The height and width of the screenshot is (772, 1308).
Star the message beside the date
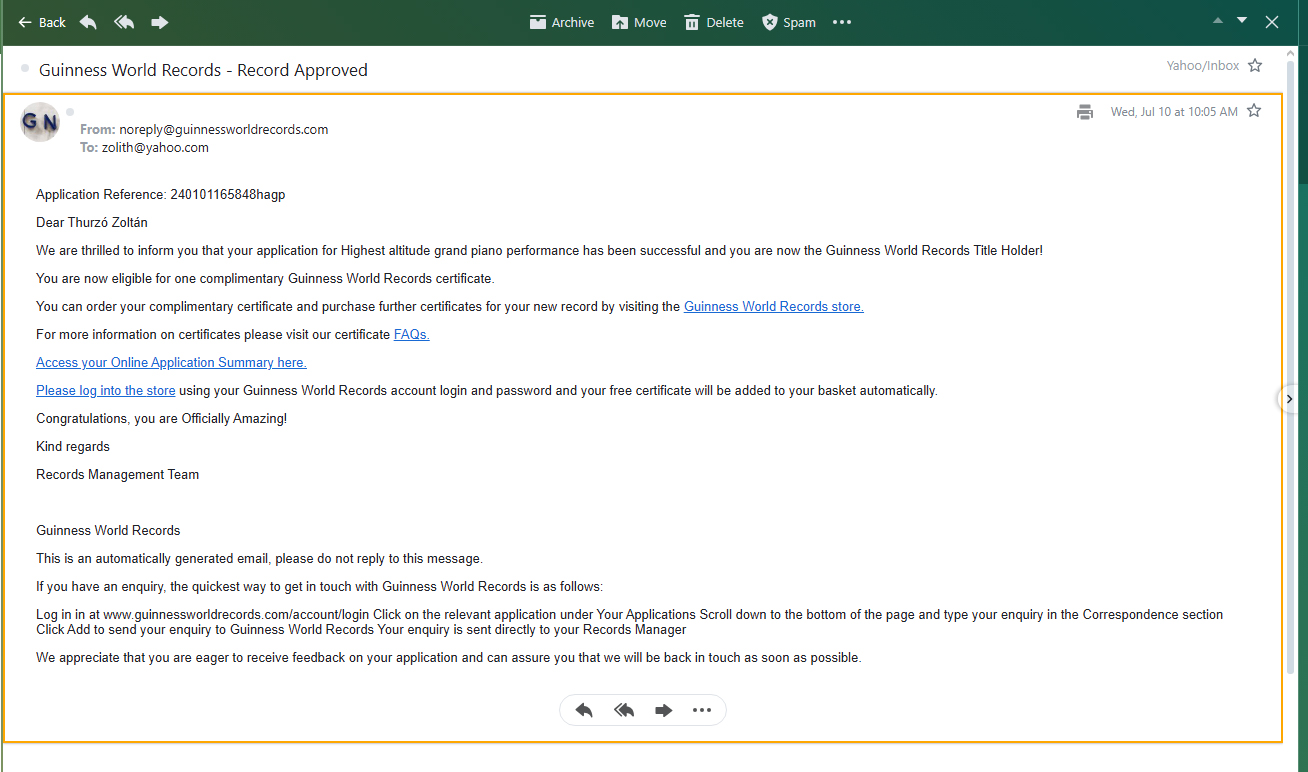pyautogui.click(x=1254, y=111)
